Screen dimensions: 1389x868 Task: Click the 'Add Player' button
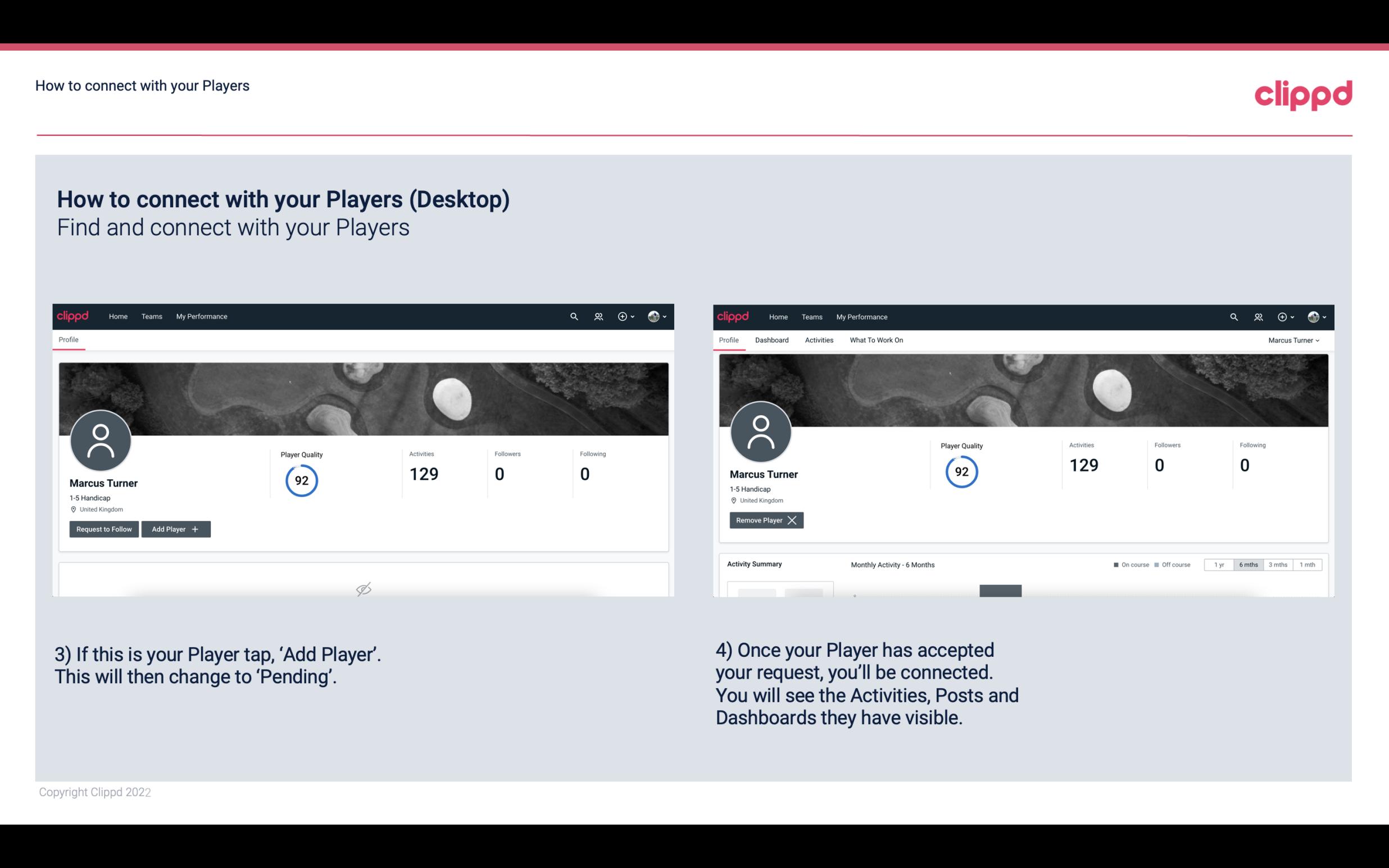point(175,528)
